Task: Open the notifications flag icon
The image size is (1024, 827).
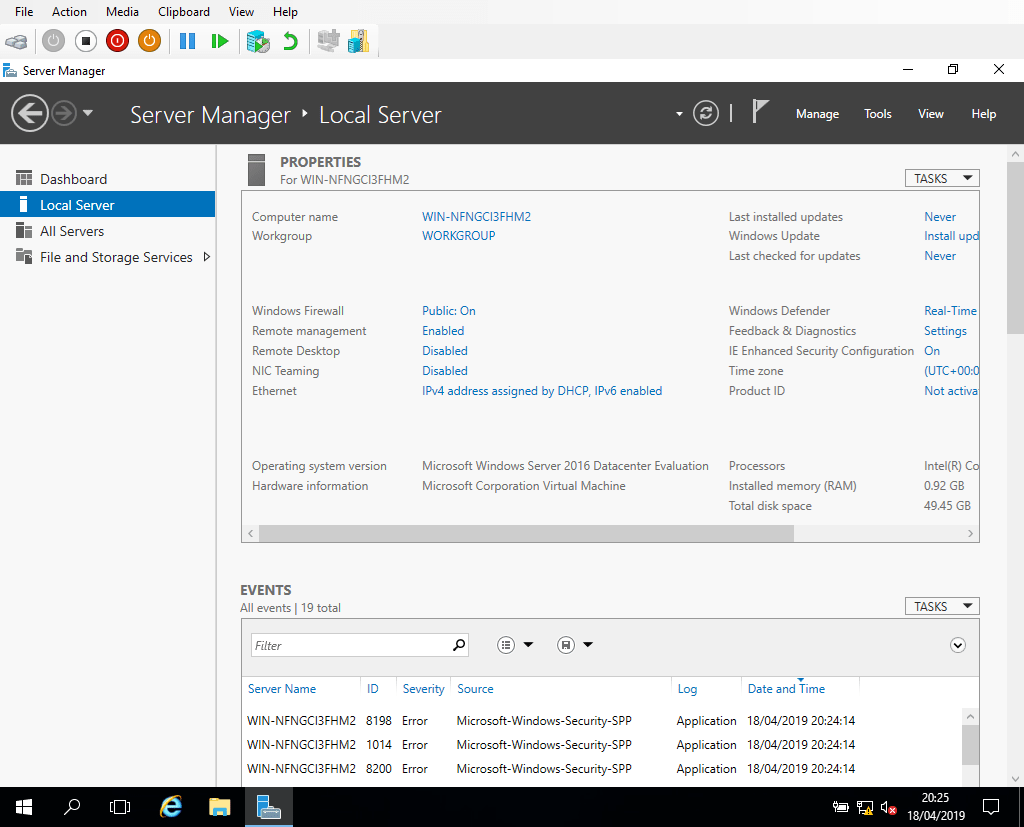Action: pos(760,112)
